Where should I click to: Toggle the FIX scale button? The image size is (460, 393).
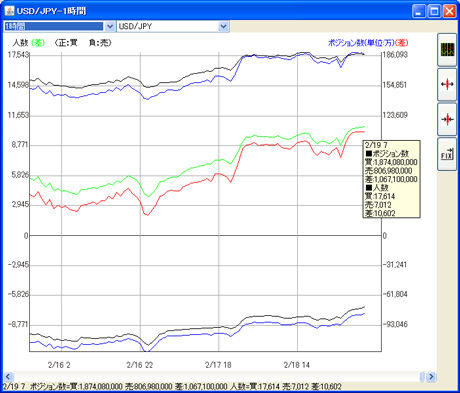(x=447, y=154)
